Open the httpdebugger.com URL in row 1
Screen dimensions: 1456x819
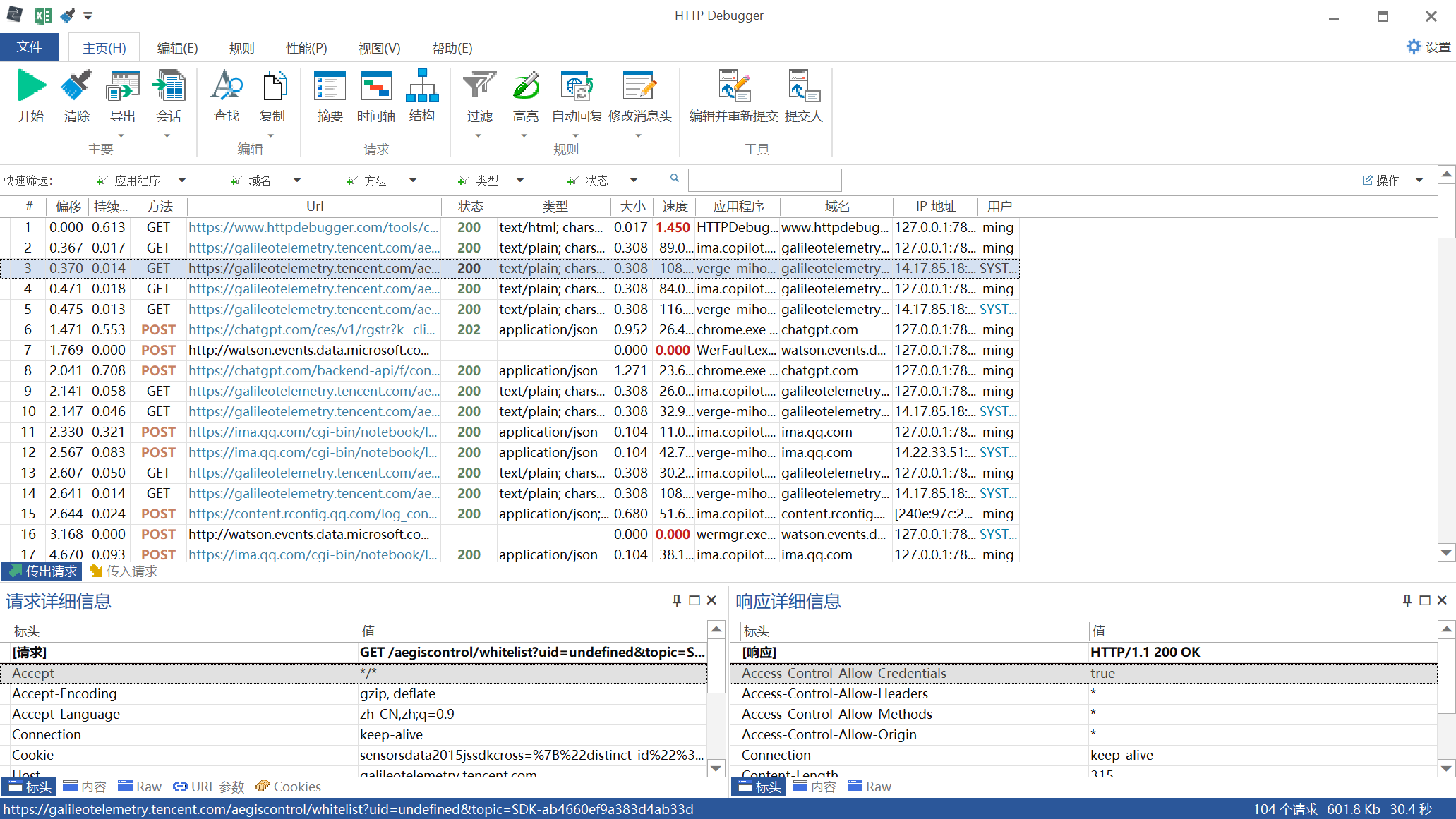tap(313, 227)
